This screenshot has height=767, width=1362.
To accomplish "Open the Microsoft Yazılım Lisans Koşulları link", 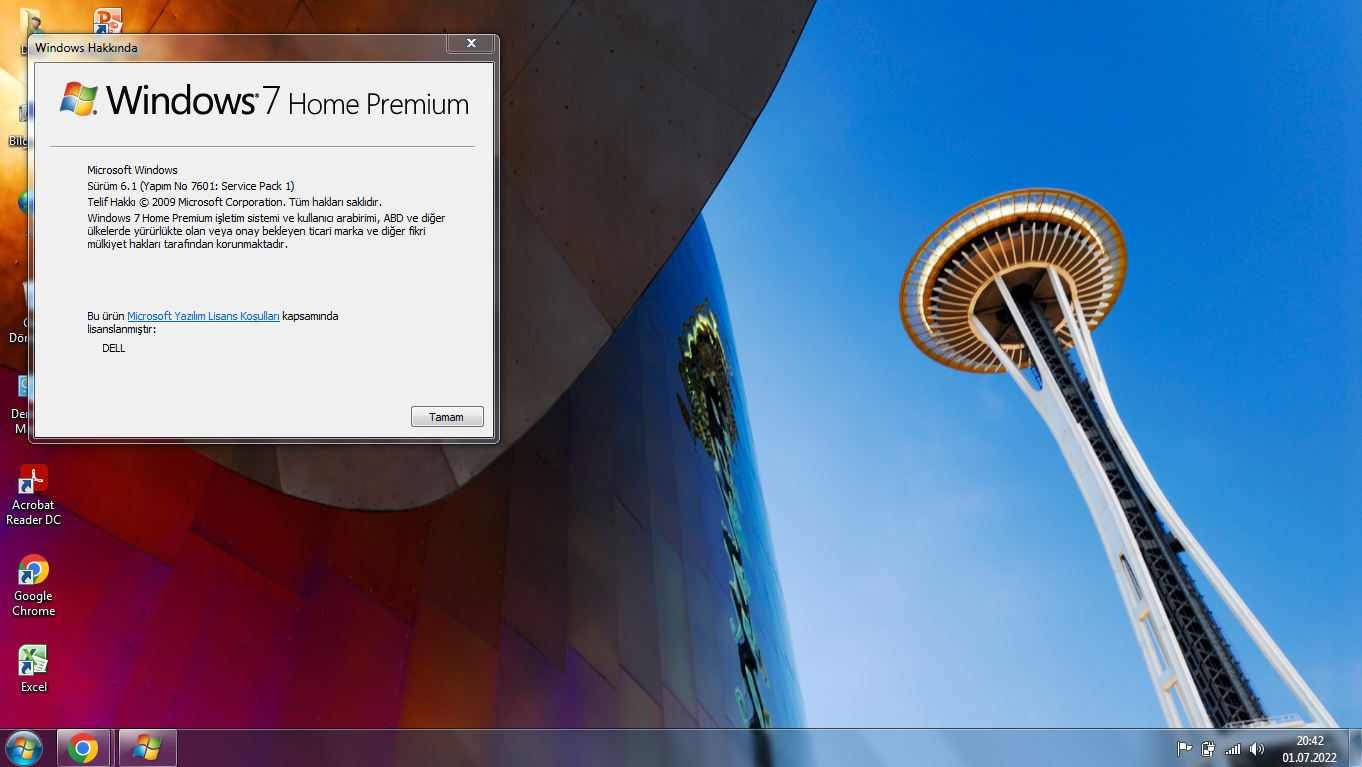I will (x=204, y=316).
